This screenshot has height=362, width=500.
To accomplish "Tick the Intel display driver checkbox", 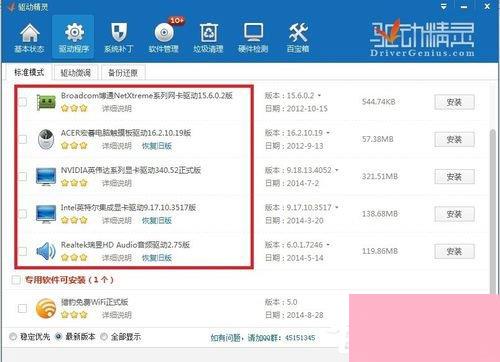I will click(x=22, y=214).
